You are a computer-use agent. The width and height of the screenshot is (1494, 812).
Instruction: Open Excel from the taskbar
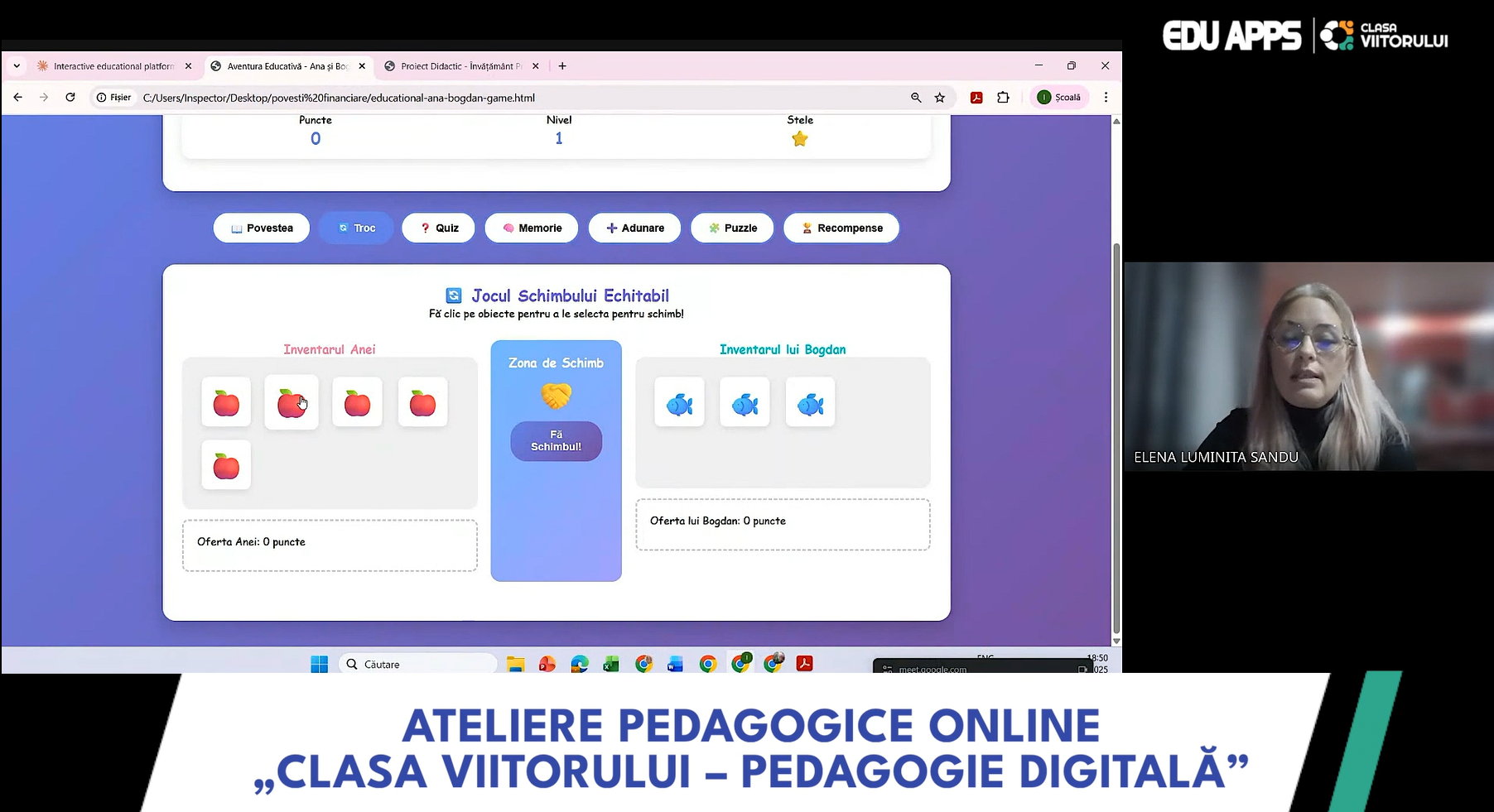[x=611, y=664]
